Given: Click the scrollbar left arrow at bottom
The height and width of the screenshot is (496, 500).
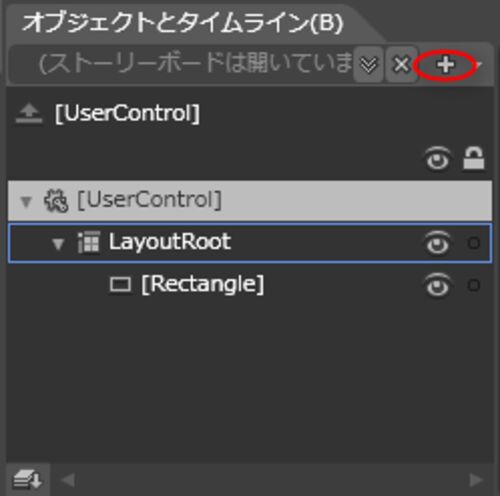Looking at the screenshot, I should [68, 480].
